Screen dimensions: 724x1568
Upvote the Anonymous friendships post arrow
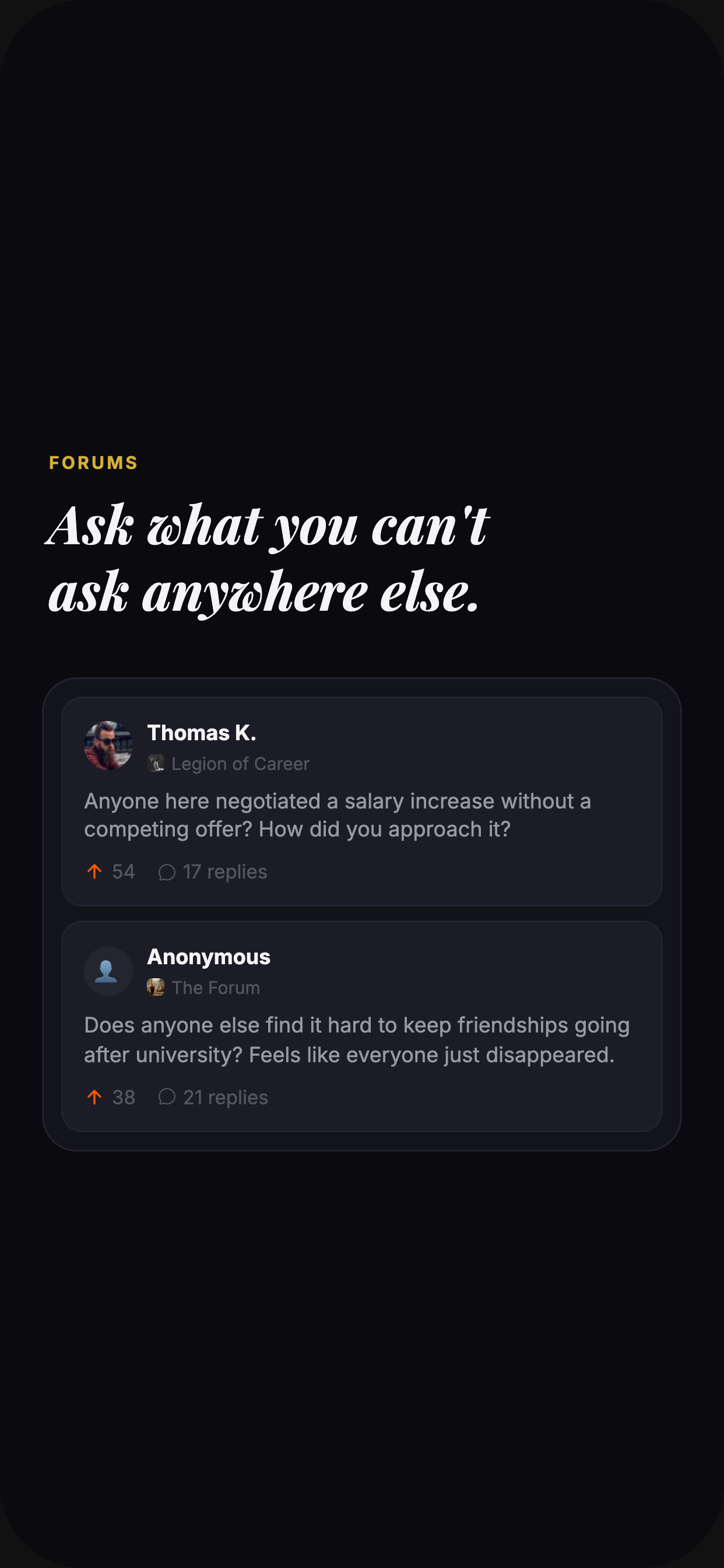[94, 1097]
